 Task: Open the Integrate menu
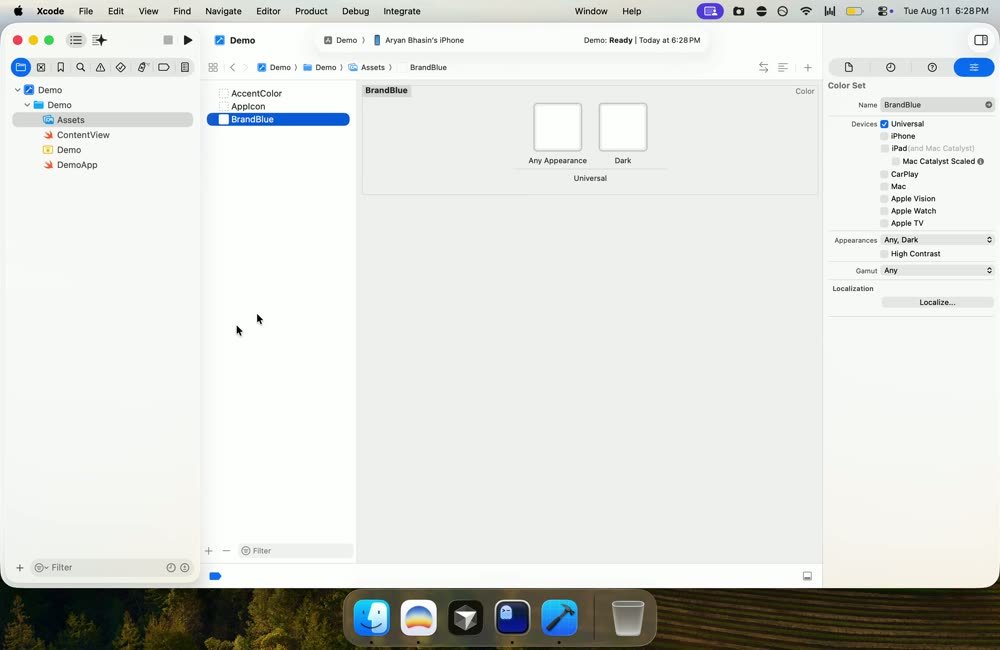coord(402,11)
